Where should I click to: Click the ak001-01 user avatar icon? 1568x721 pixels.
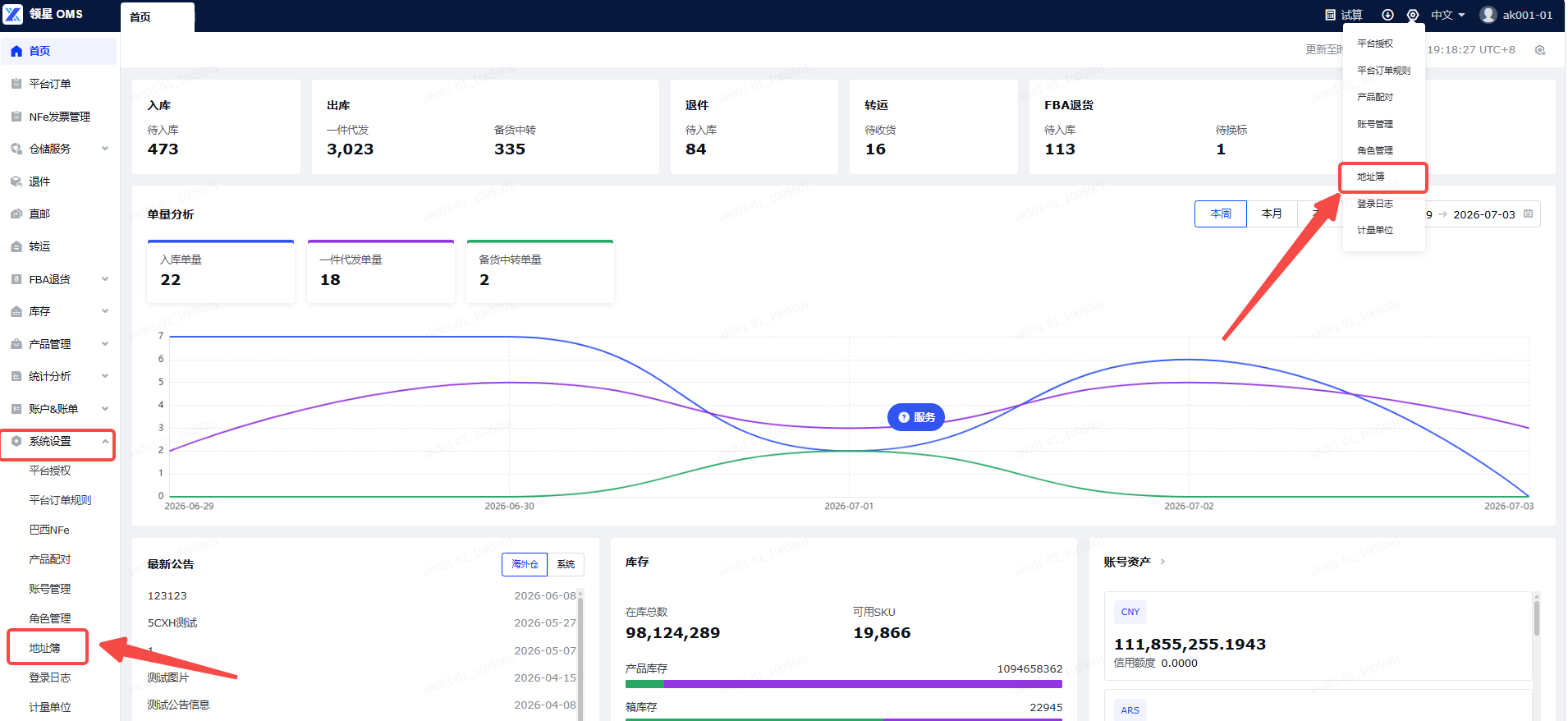(1488, 15)
